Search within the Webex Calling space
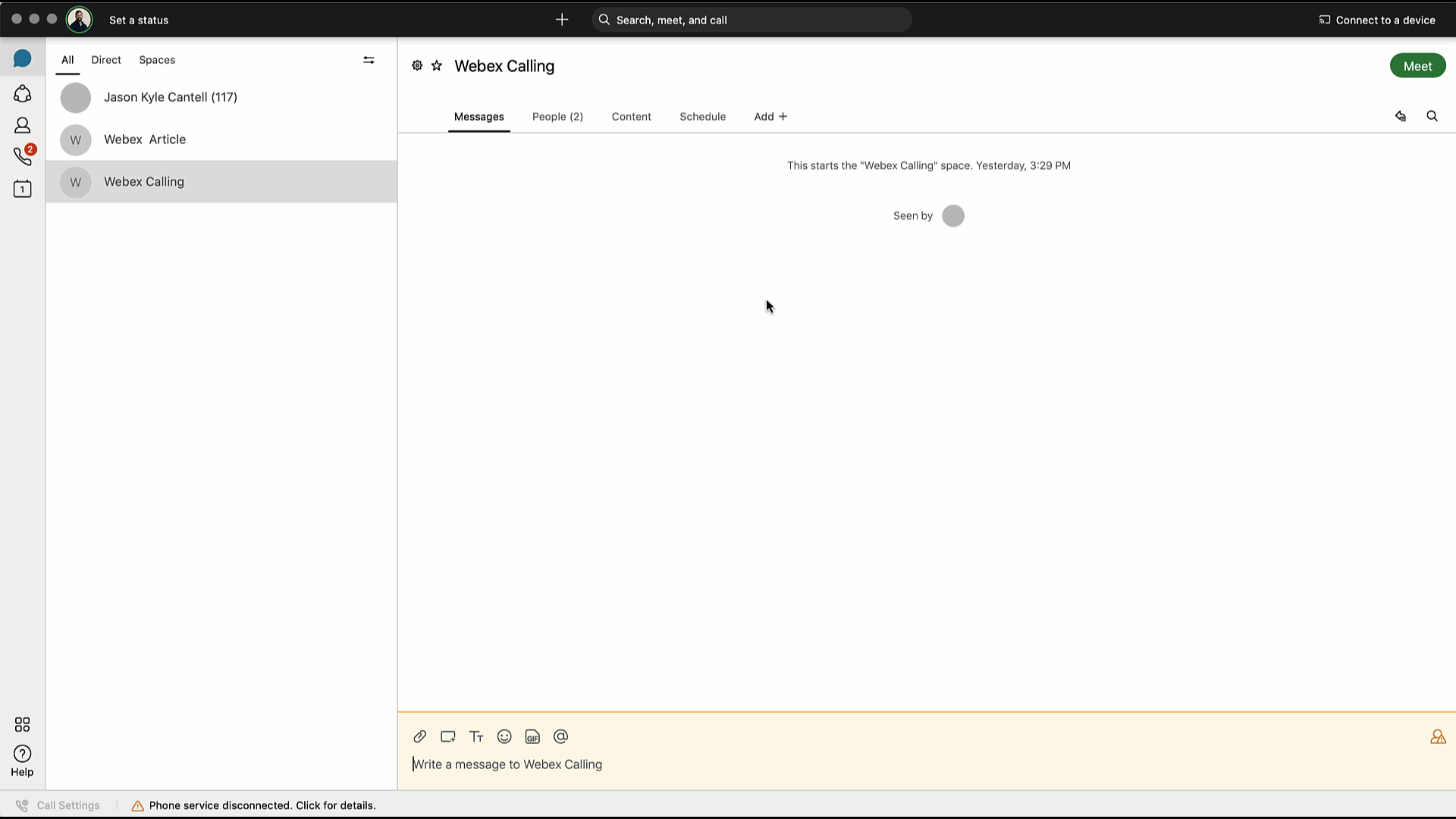This screenshot has height=819, width=1456. pos(1432,116)
